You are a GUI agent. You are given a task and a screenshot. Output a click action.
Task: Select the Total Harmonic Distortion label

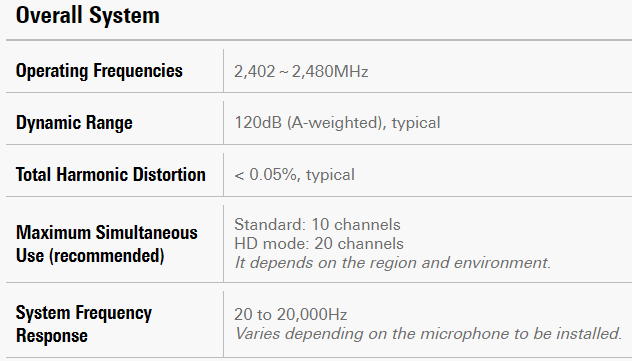click(111, 174)
